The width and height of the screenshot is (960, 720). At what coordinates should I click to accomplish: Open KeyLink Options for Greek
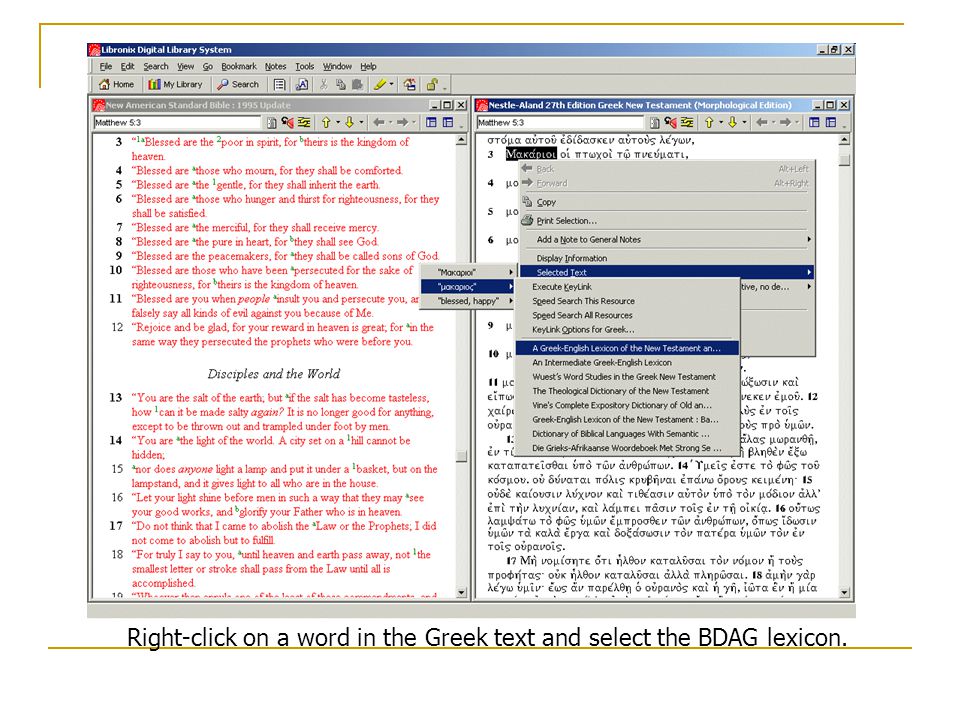click(628, 329)
